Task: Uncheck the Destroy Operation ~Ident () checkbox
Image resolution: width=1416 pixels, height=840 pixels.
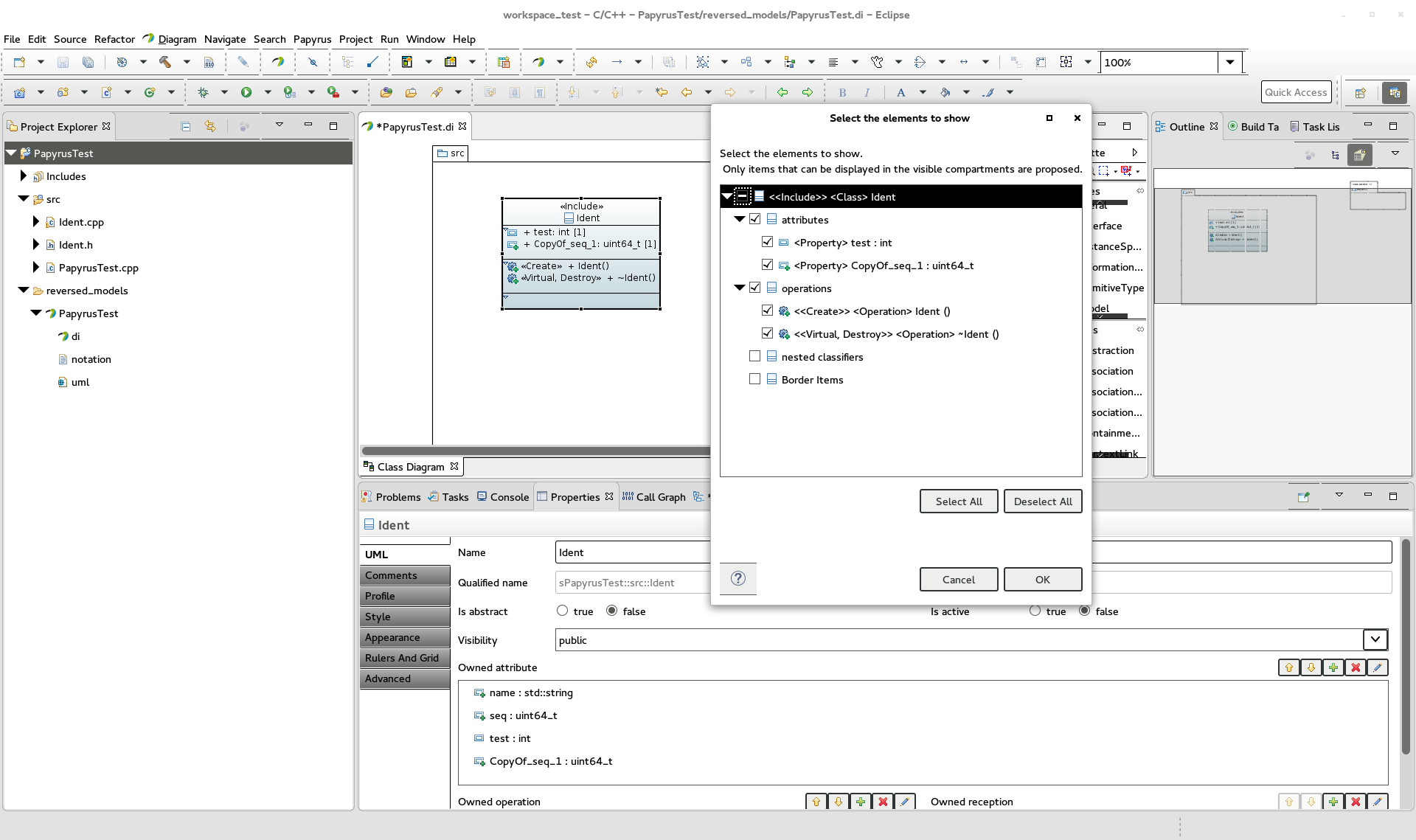Action: coord(767,333)
